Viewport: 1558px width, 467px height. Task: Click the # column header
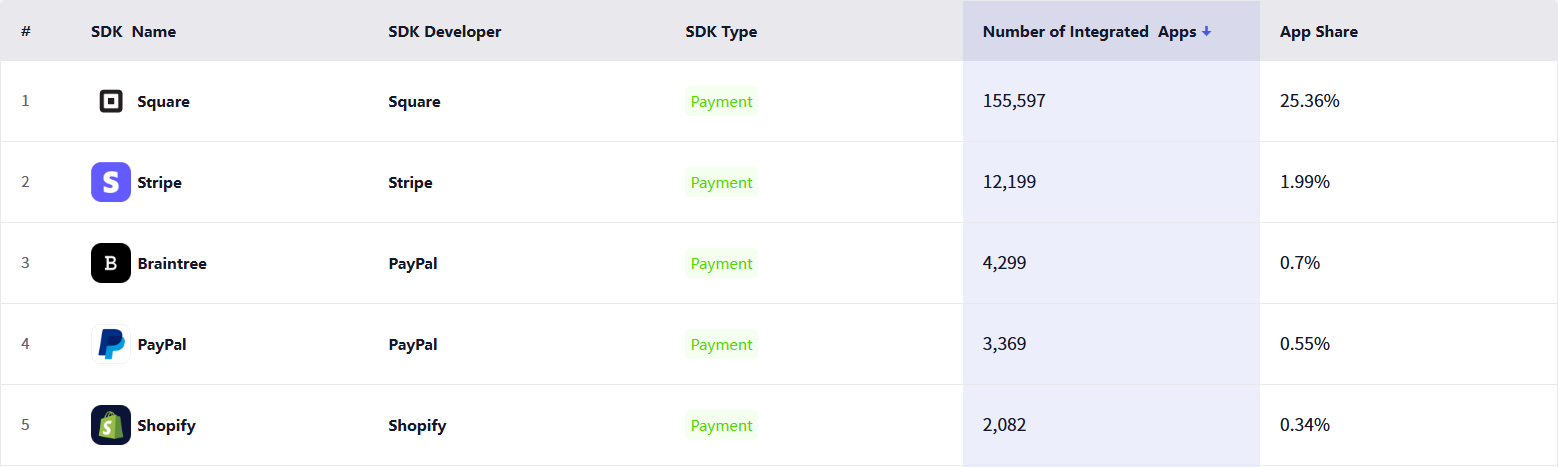pyautogui.click(x=26, y=32)
